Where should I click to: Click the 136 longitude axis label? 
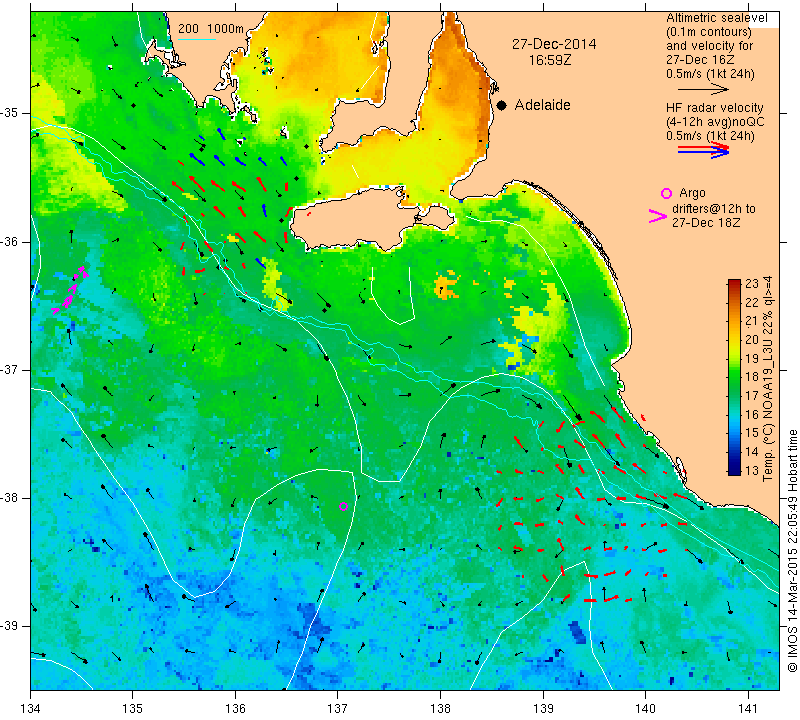point(235,708)
